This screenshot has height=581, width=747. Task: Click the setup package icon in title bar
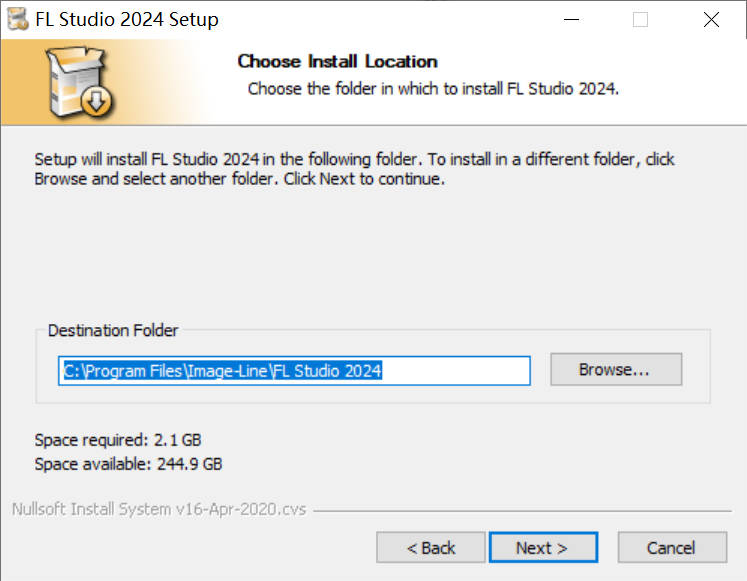(17, 19)
